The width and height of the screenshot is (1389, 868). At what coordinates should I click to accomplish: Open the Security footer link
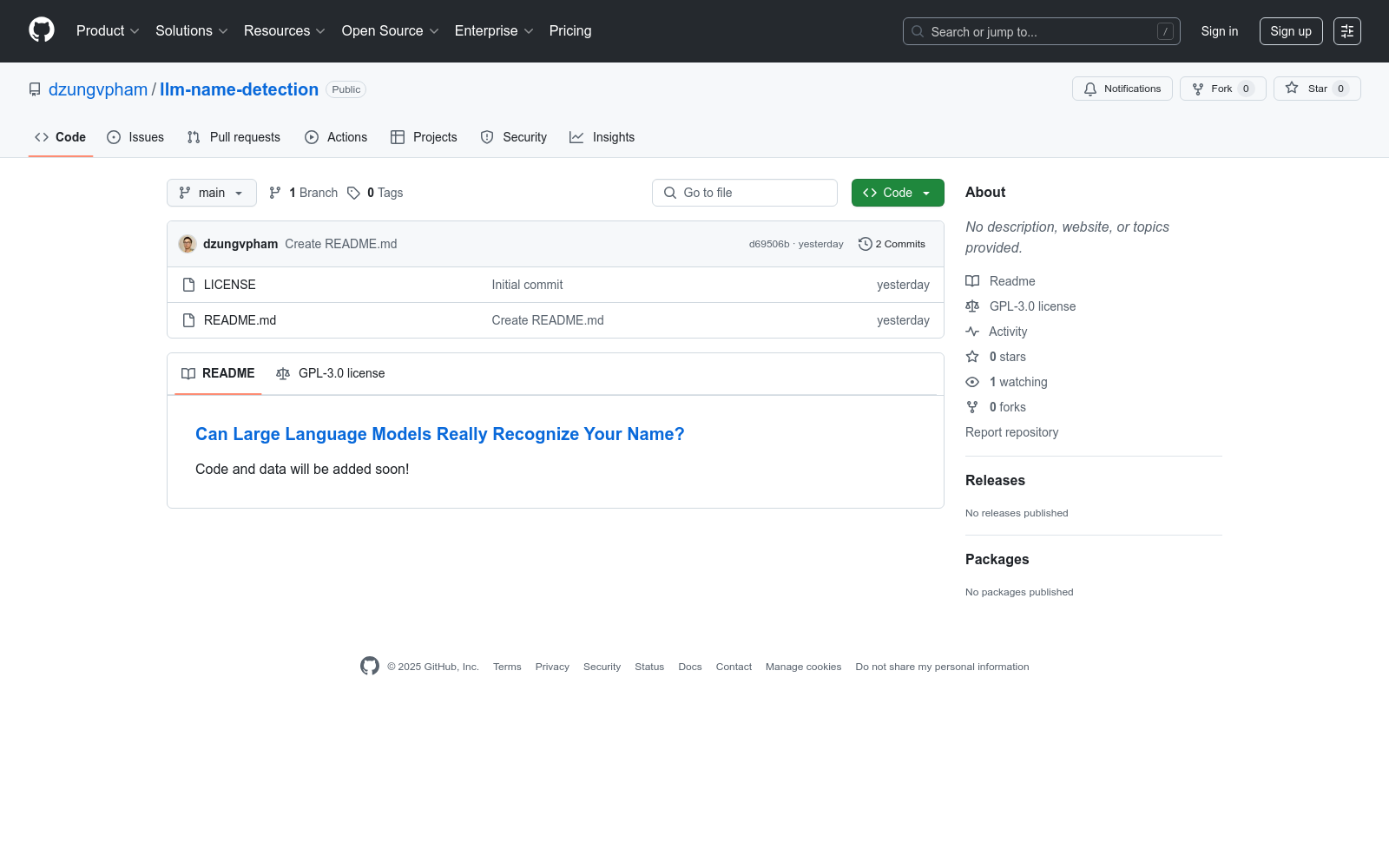[602, 667]
